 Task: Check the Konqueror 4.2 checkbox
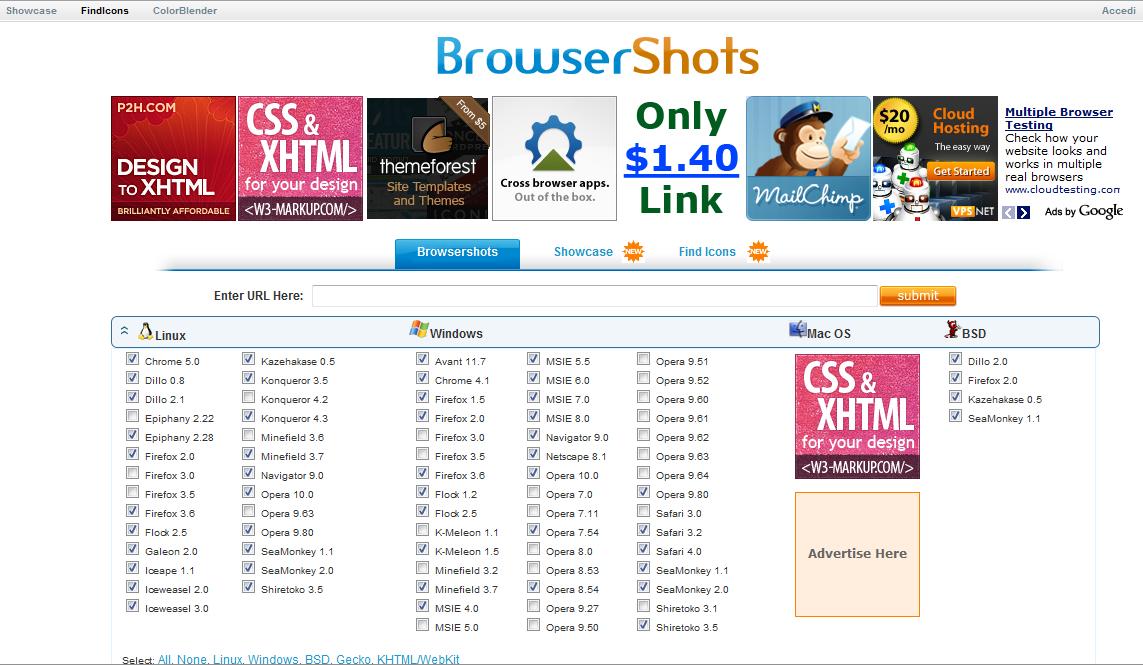pyautogui.click(x=249, y=397)
